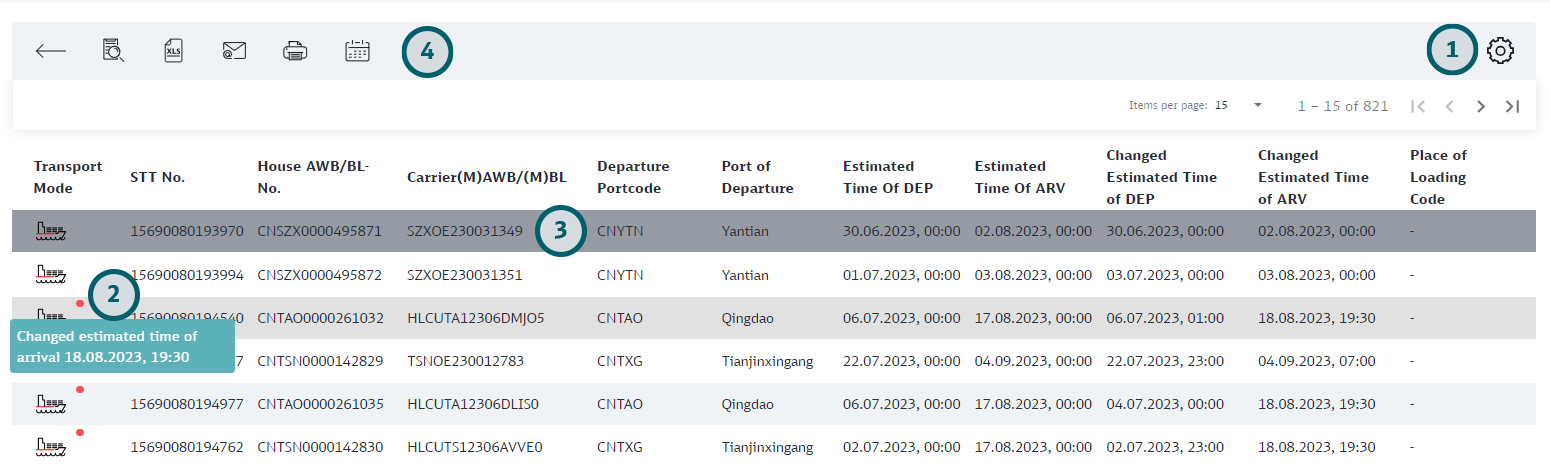The image size is (1550, 466).
Task: Open the document search/preview icon
Action: tap(113, 51)
